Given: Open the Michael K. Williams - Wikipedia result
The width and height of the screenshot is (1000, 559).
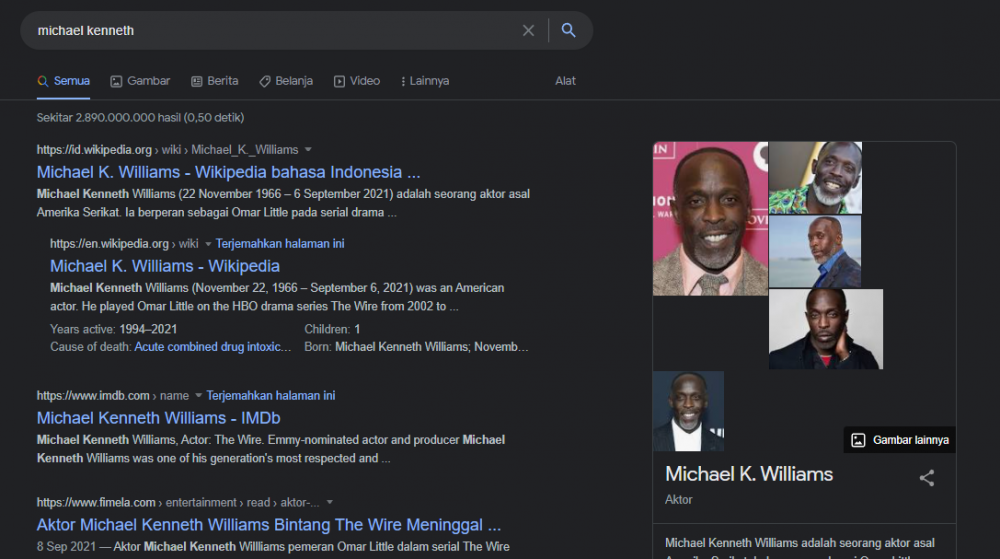Looking at the screenshot, I should click(165, 266).
